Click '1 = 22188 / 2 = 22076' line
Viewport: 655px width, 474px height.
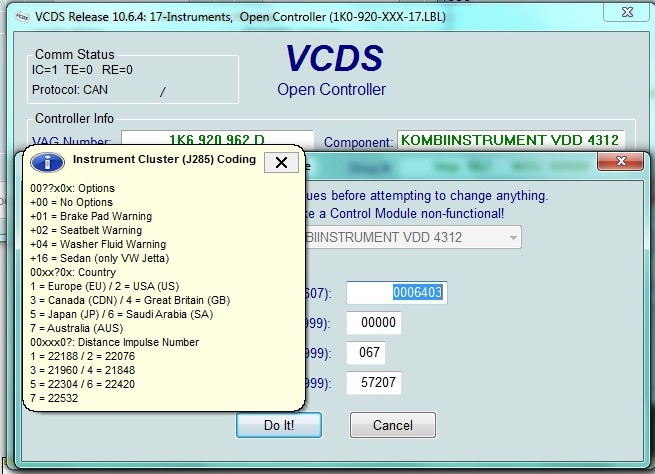click(83, 356)
